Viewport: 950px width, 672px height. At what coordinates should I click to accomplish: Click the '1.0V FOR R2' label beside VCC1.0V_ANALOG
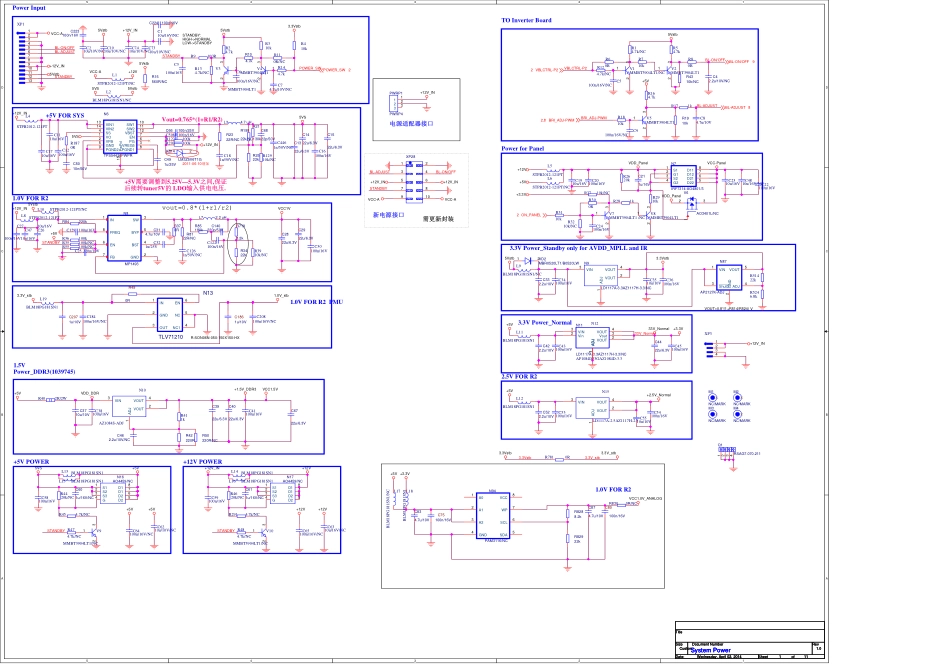[613, 489]
